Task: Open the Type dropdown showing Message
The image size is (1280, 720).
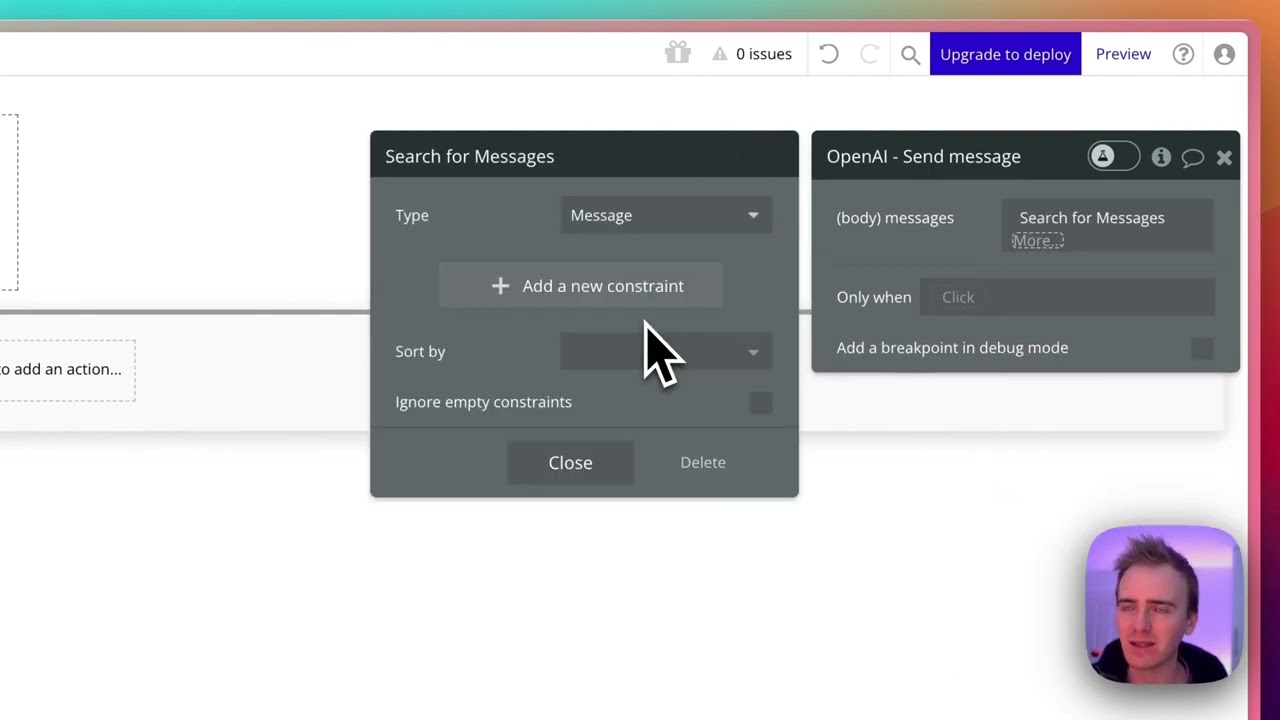Action: [666, 215]
